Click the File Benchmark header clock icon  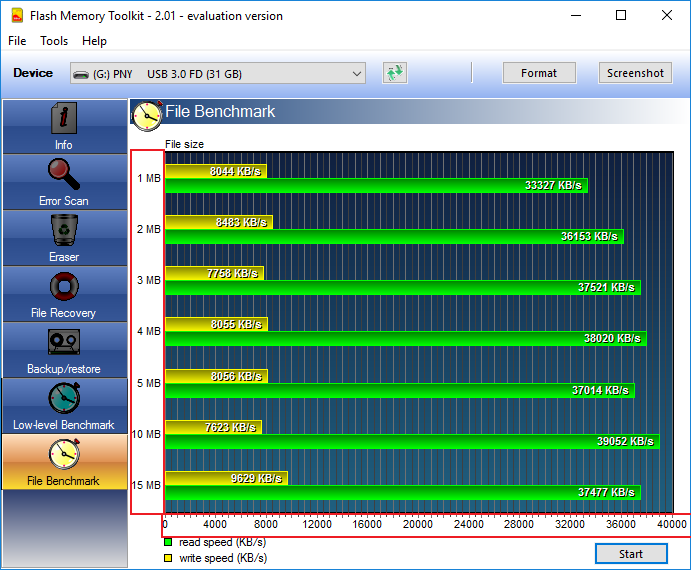tap(147, 115)
